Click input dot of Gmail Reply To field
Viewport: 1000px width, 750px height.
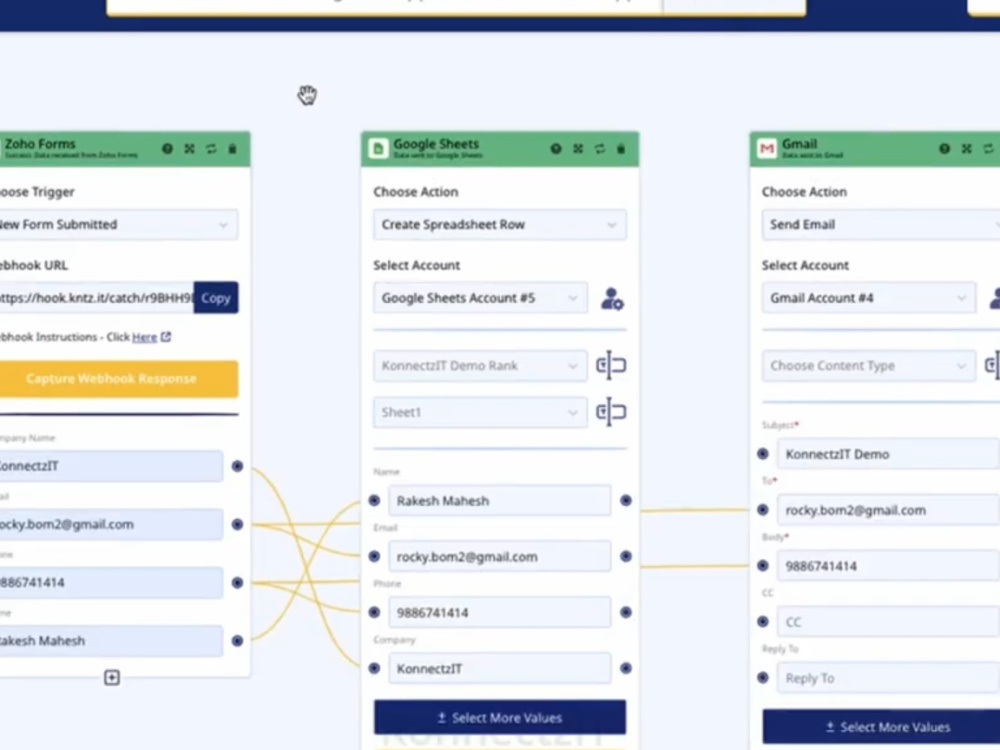click(x=763, y=678)
